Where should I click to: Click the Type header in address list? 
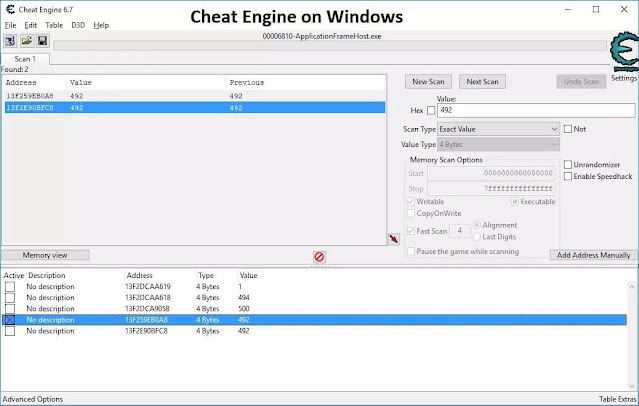click(x=206, y=276)
